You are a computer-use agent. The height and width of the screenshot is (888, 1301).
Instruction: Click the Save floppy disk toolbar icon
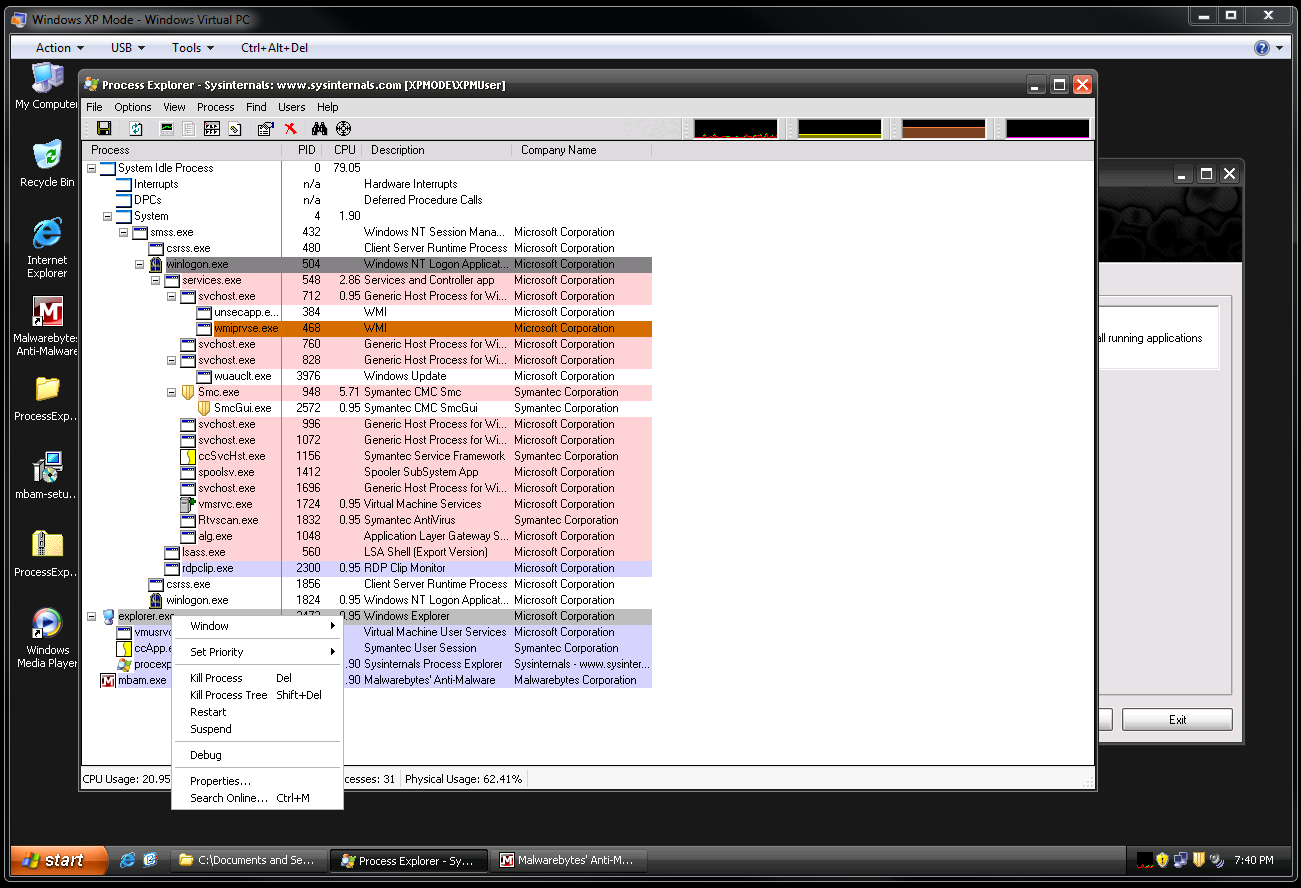point(103,128)
